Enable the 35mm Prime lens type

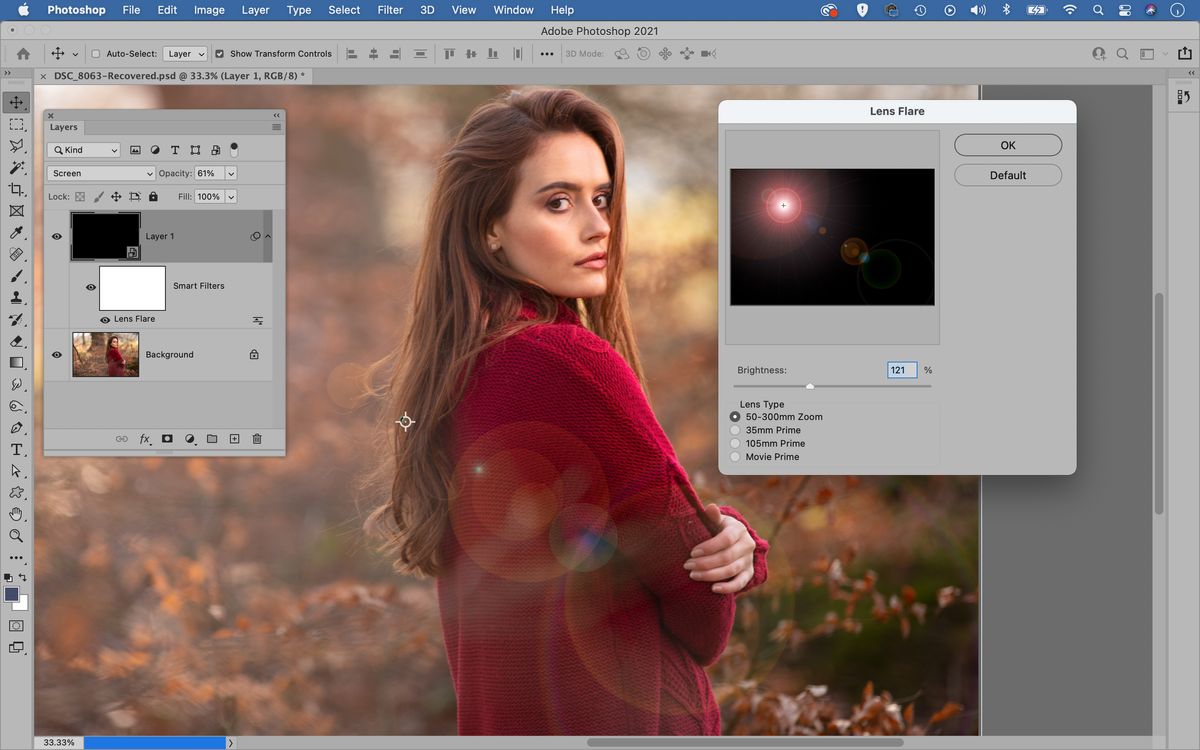coord(736,430)
